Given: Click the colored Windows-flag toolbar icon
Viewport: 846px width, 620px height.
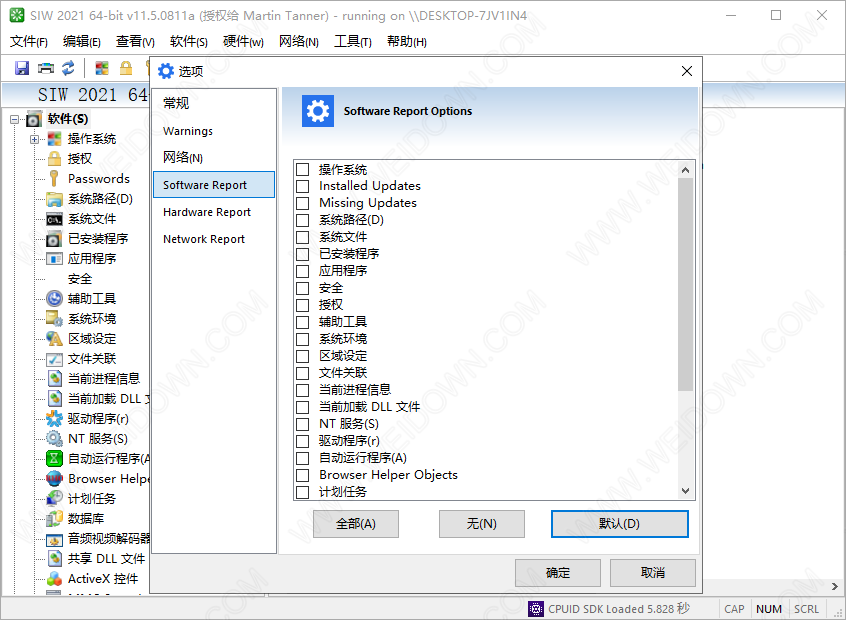Looking at the screenshot, I should [x=102, y=68].
